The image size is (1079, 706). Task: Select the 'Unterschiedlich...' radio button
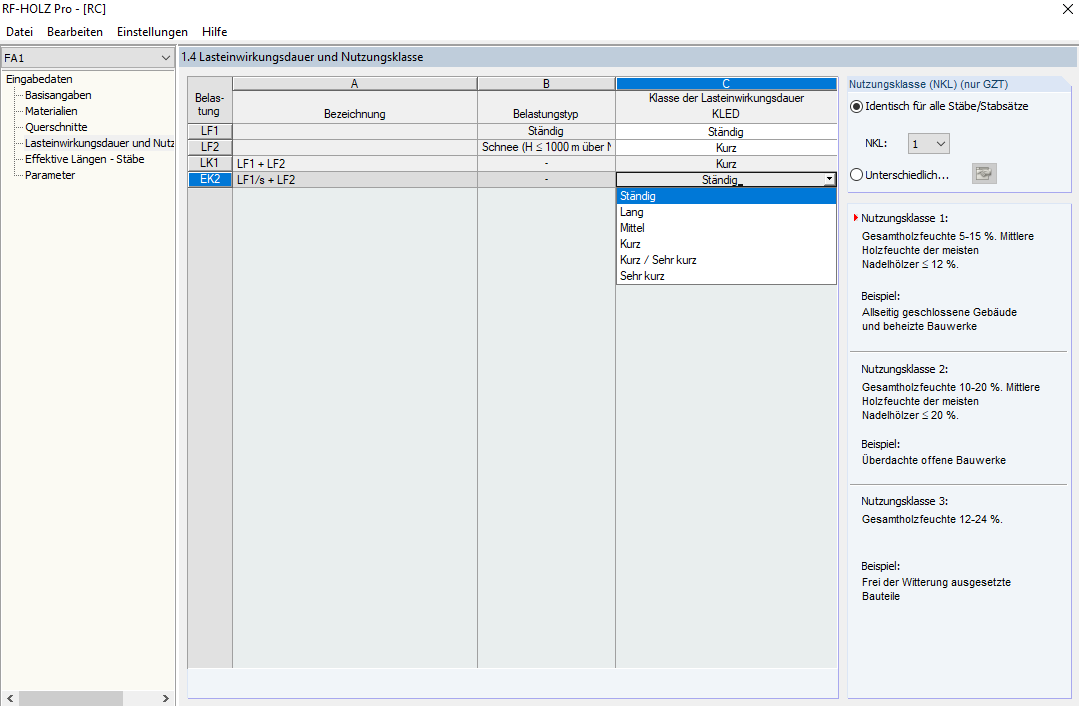(x=856, y=175)
